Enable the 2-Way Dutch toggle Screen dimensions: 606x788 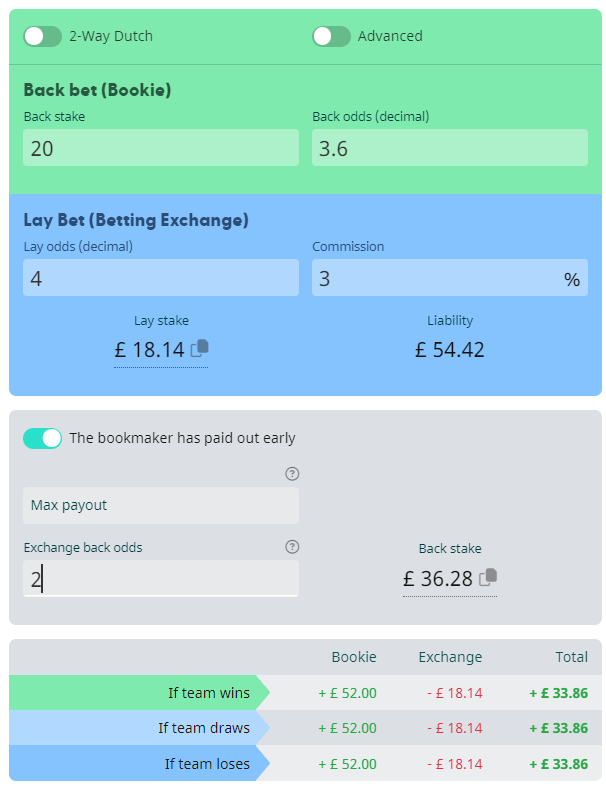[42, 36]
